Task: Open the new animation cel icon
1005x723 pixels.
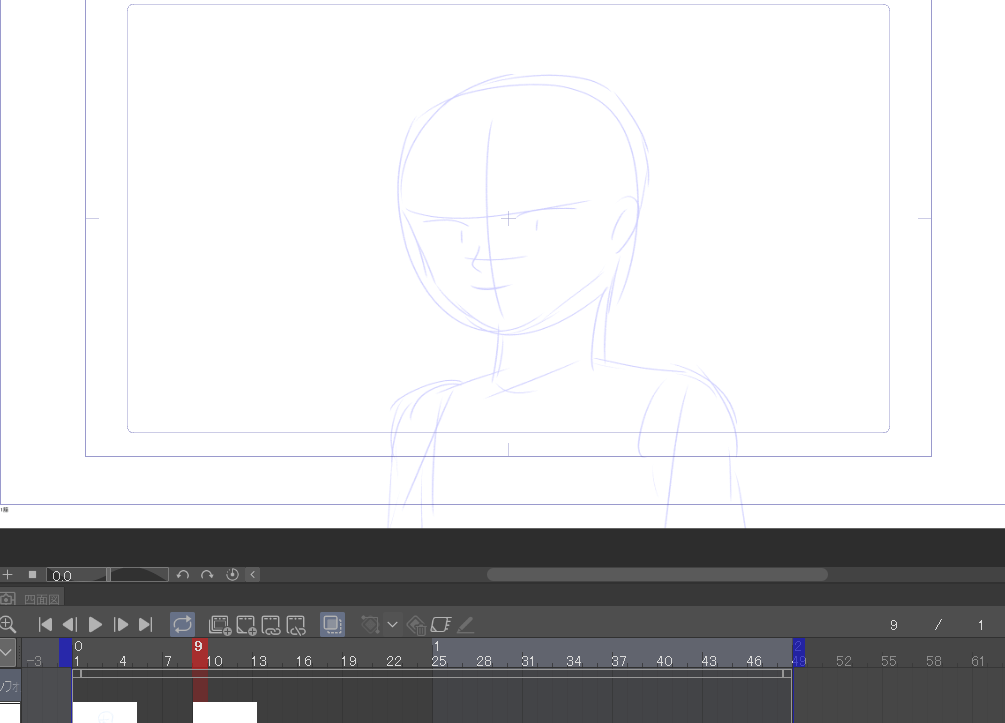Action: [245, 624]
